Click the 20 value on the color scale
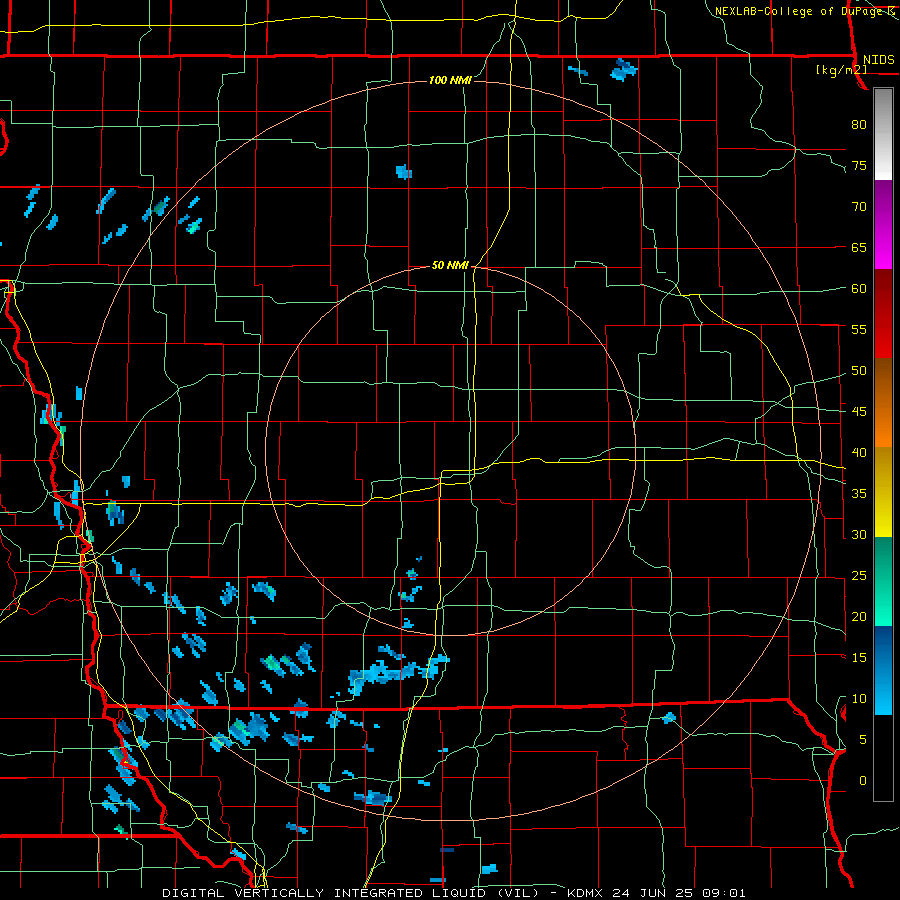900x900 pixels. tap(859, 616)
